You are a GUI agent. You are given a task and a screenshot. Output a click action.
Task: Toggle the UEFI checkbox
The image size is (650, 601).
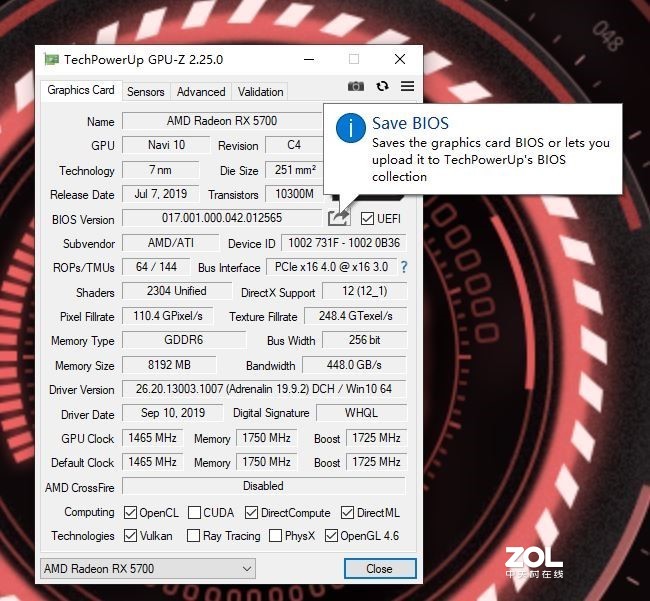(x=367, y=218)
